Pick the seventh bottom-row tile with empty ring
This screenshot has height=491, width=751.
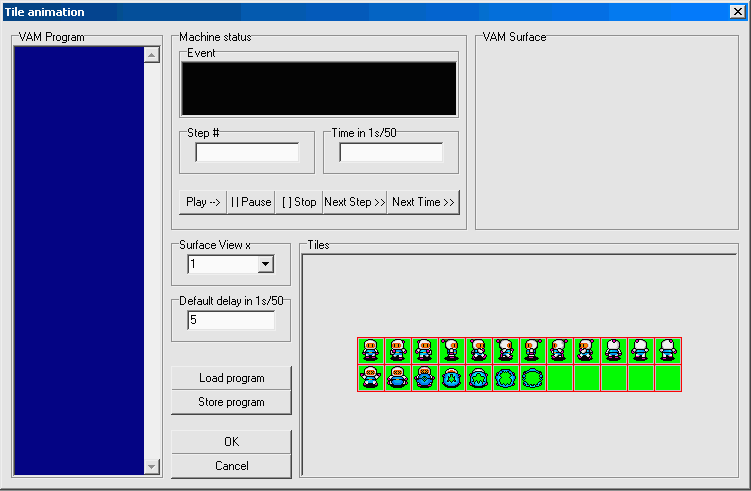coord(533,378)
